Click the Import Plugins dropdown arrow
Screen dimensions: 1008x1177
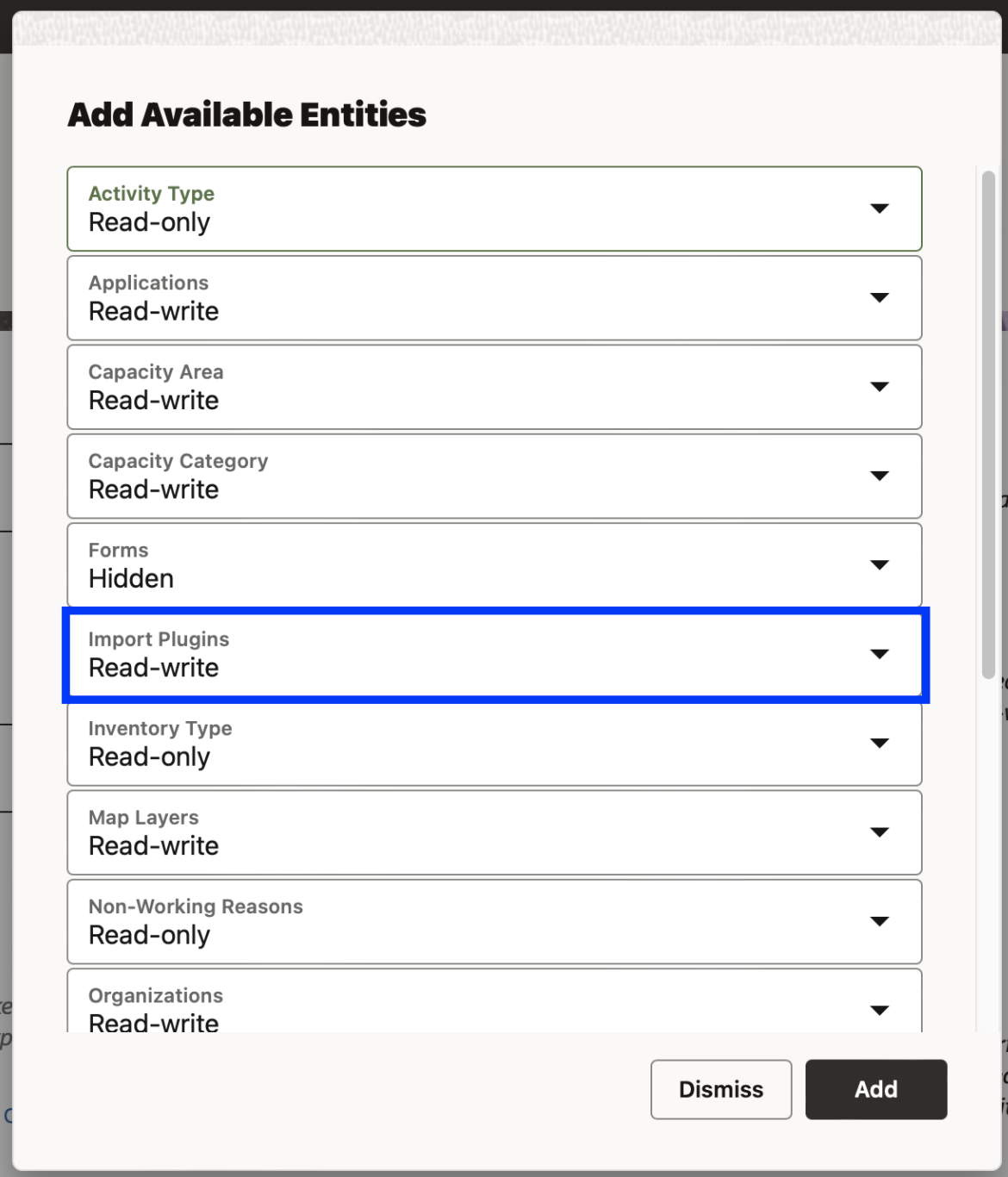tap(879, 654)
